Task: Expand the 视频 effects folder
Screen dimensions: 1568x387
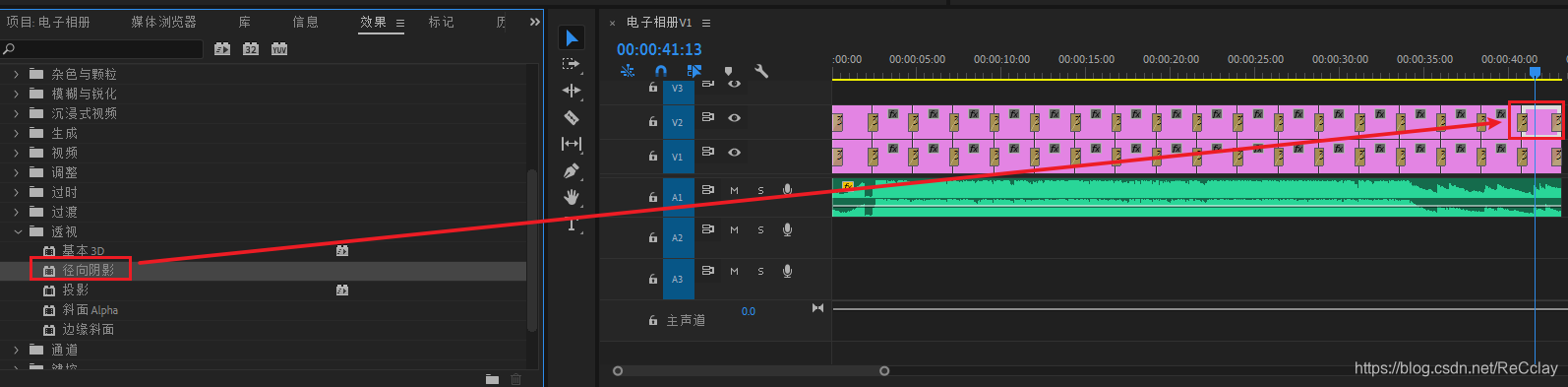Action: 16,153
